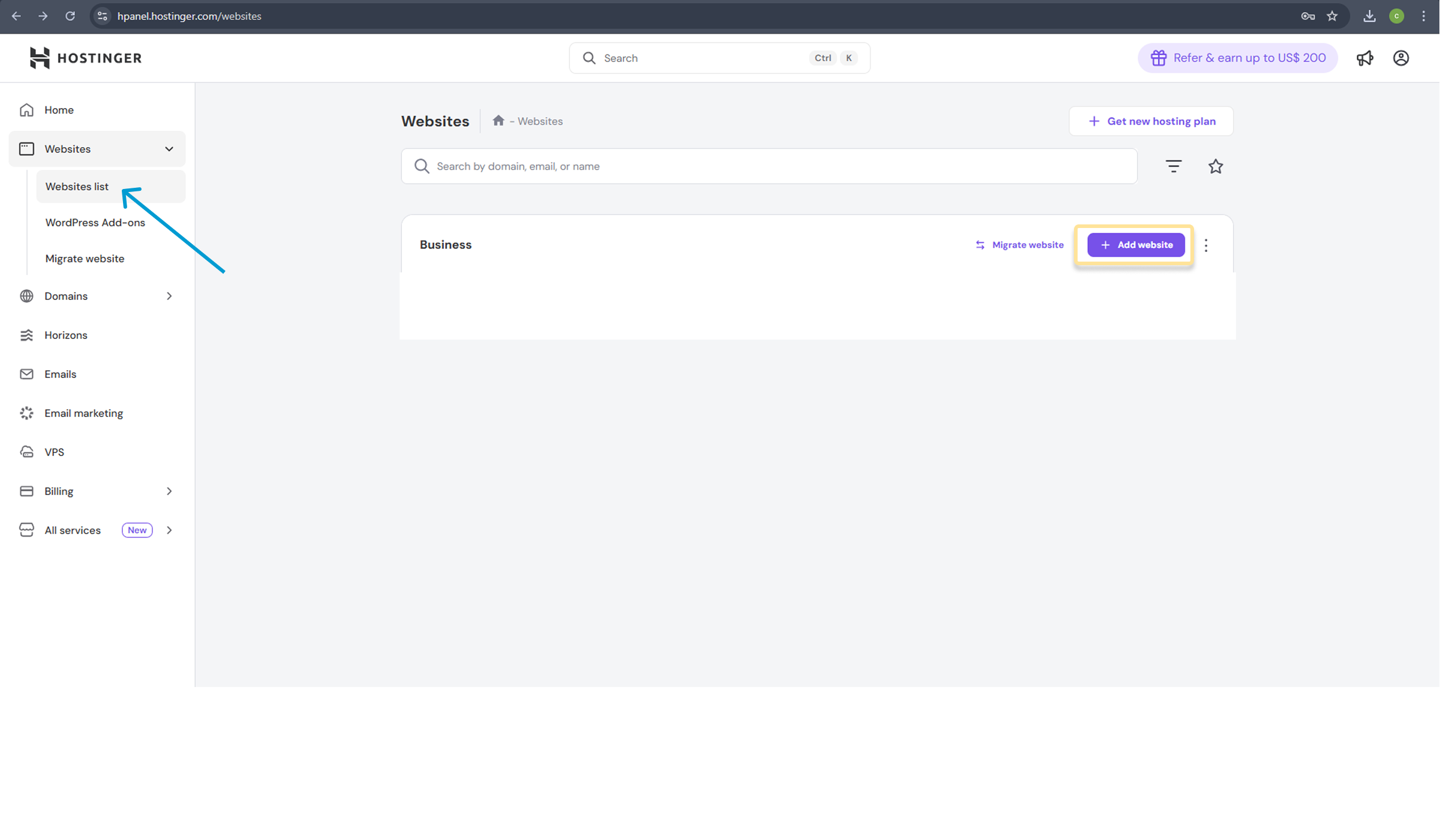Open Business plan three-dot options menu

(x=1206, y=245)
